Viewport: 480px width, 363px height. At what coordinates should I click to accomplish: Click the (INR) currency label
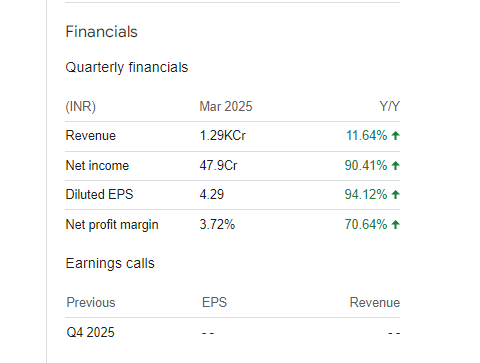[x=81, y=107]
